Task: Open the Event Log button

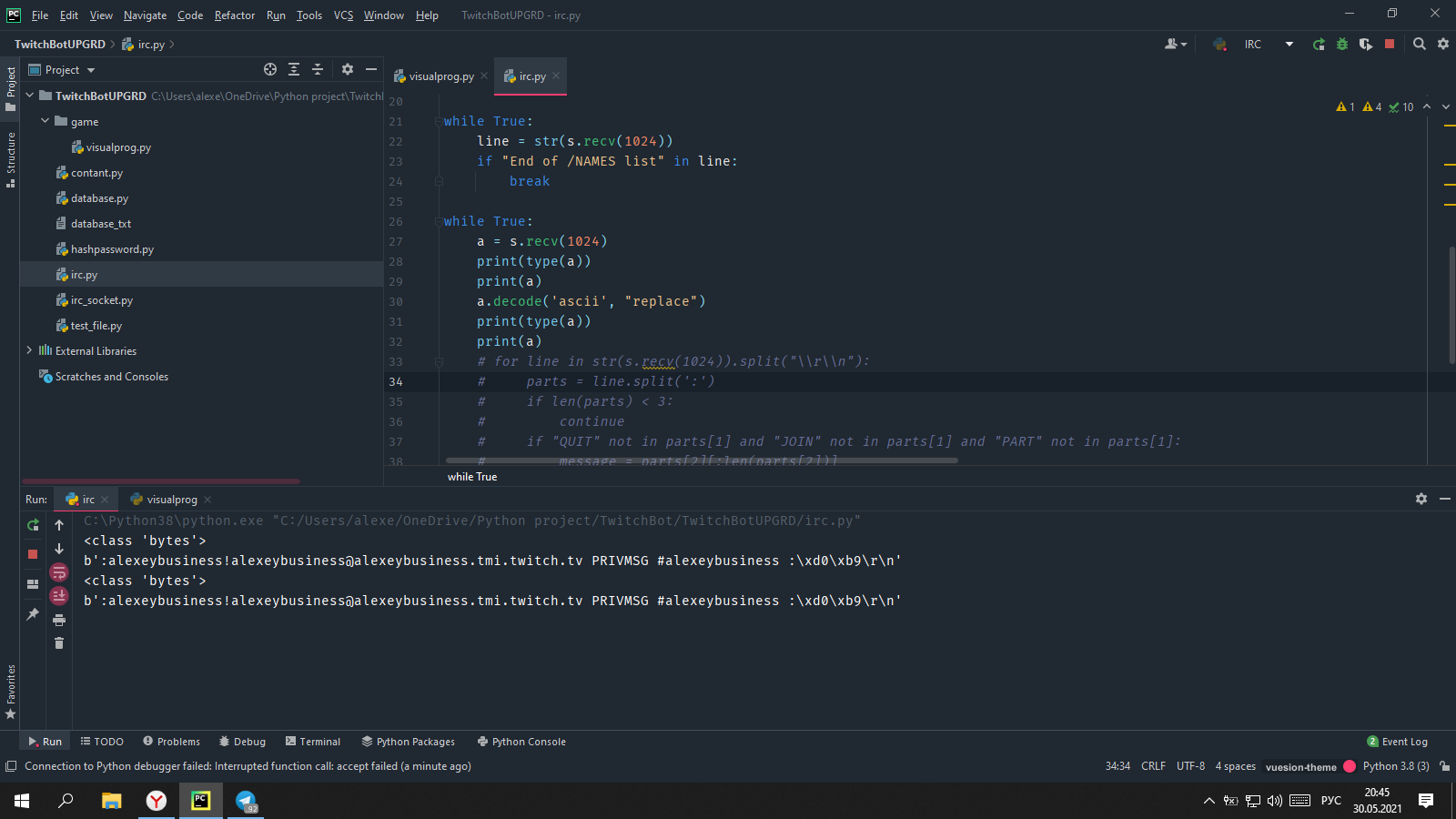Action: coord(1397,742)
